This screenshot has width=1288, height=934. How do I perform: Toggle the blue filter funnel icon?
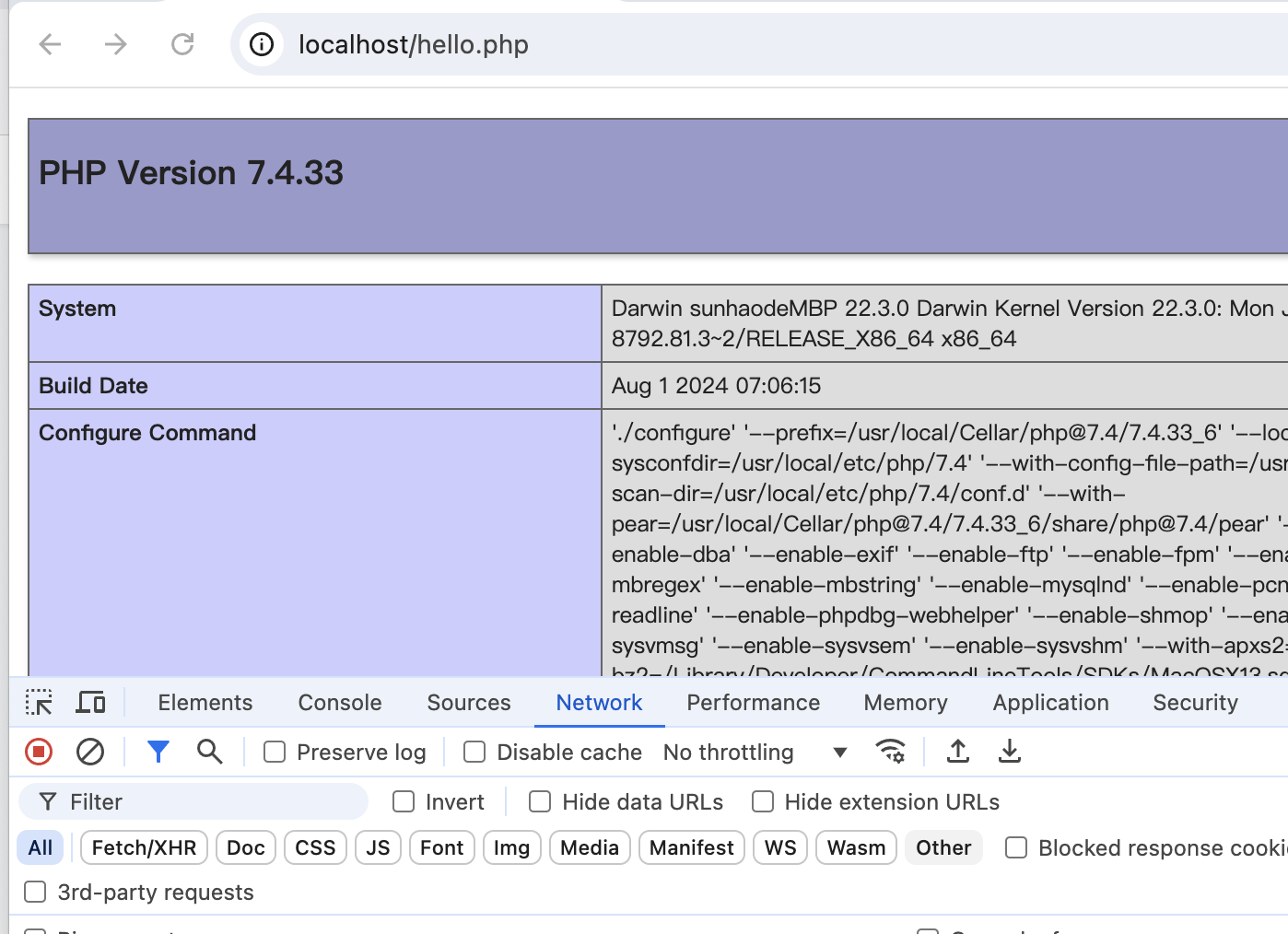[158, 753]
